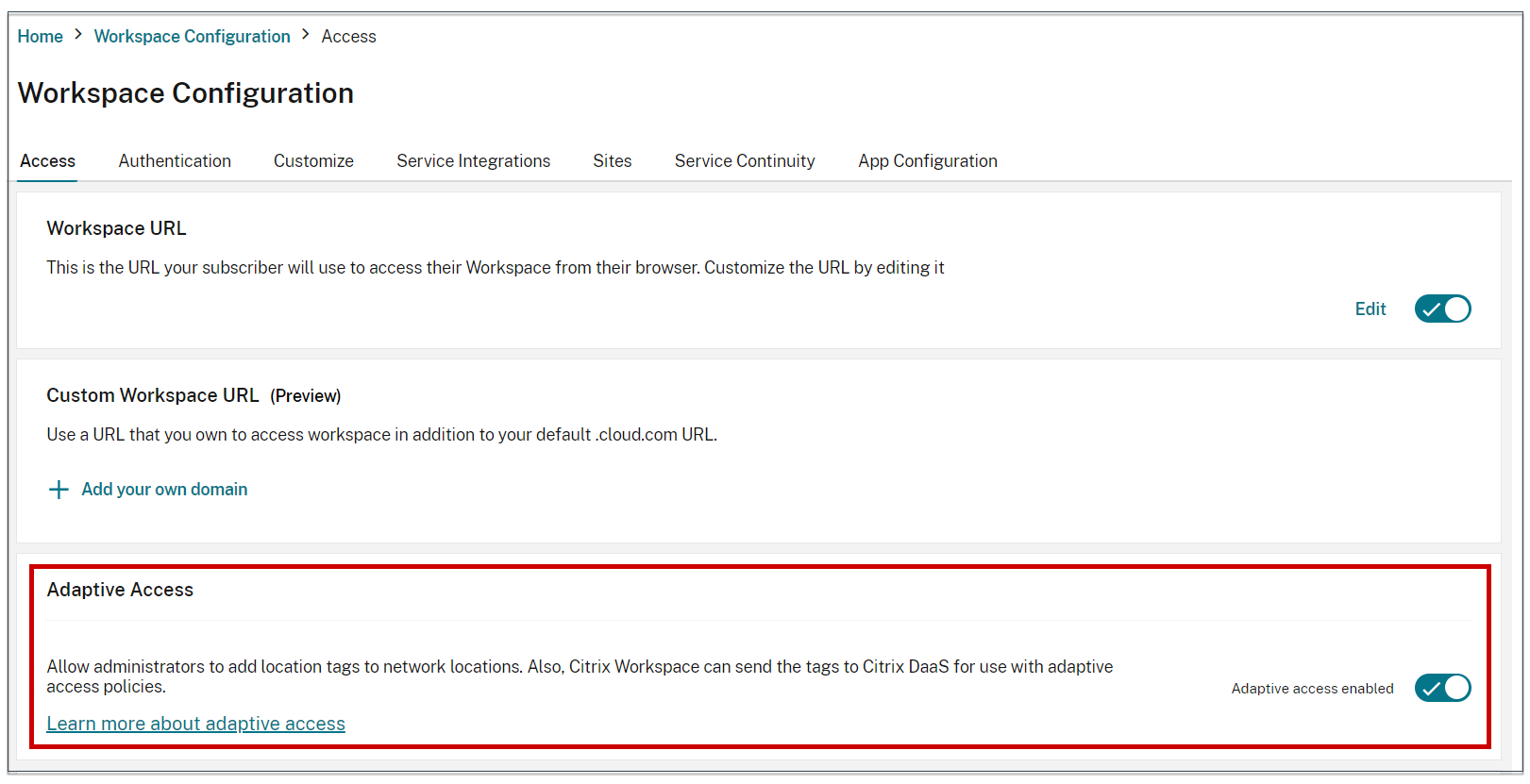Screen dimensions: 1530x784
Task: Open the Authentication tab
Action: point(175,161)
